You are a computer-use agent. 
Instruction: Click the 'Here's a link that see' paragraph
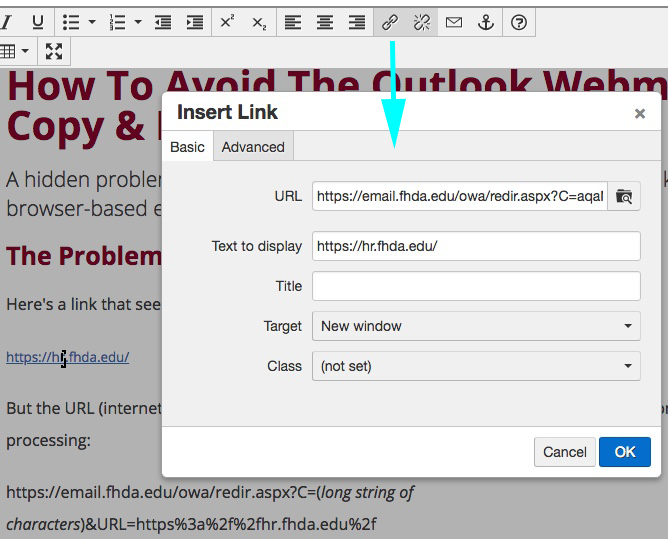pos(84,304)
